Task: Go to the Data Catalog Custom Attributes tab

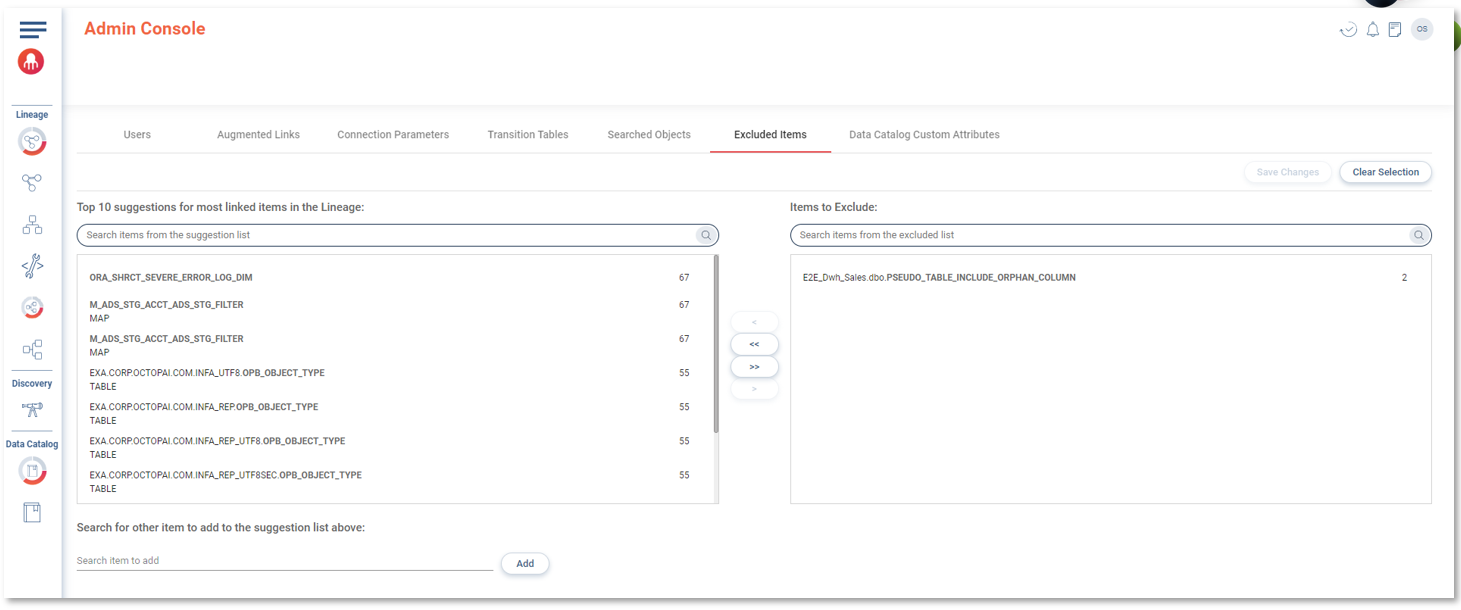Action: tap(923, 135)
